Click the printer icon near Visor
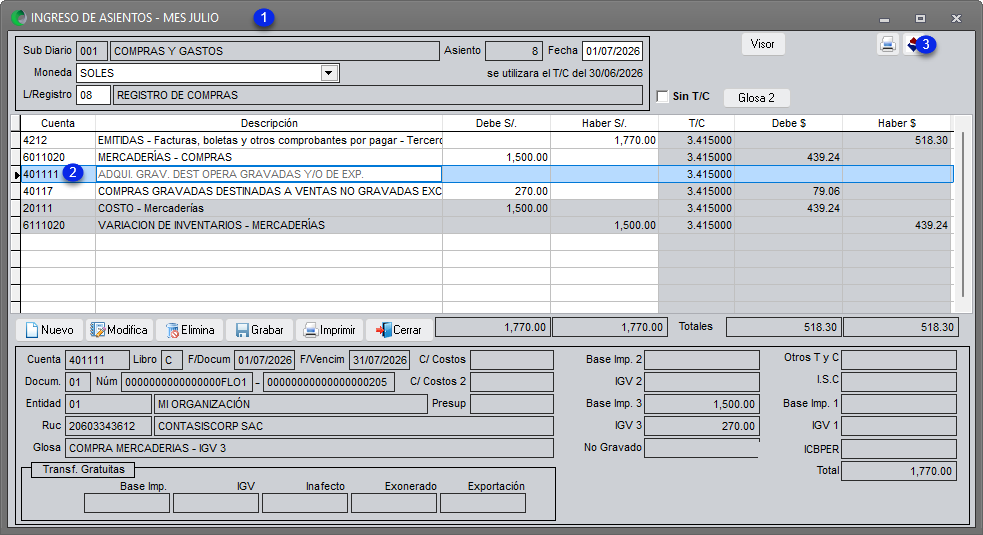 (887, 44)
